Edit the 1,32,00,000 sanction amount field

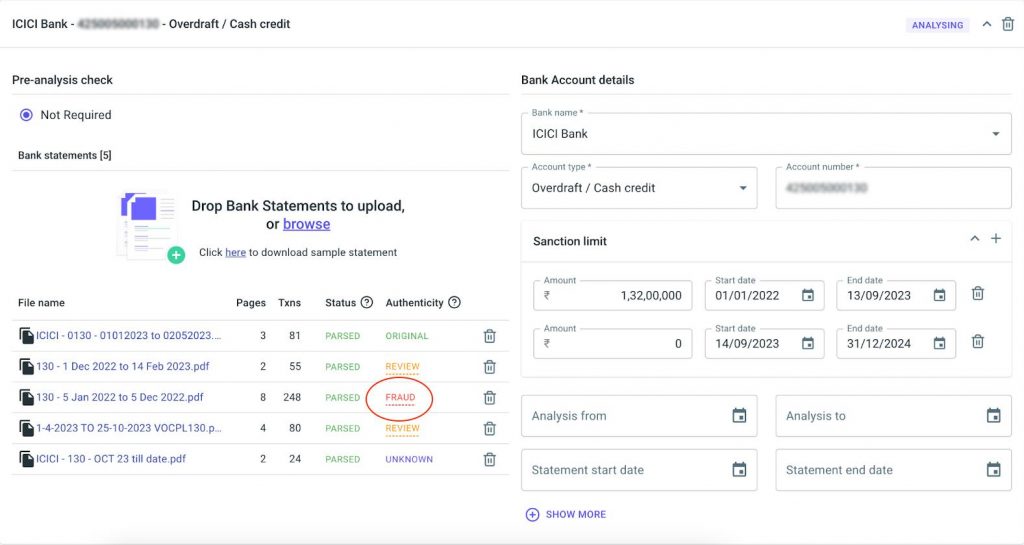tap(613, 296)
